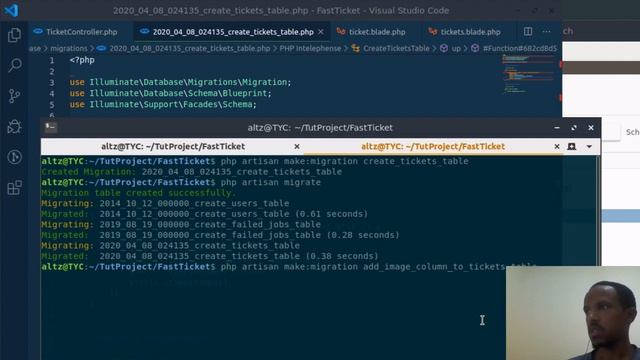Click the up method breadcrumb

[x=456, y=49]
